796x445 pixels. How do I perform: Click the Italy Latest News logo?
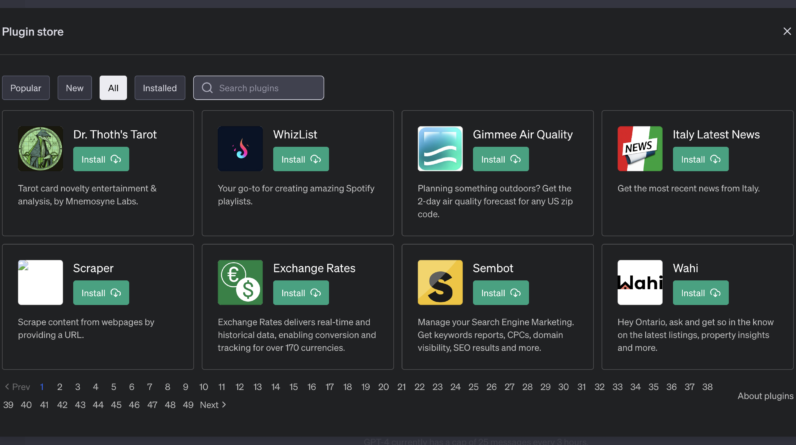[x=640, y=149]
